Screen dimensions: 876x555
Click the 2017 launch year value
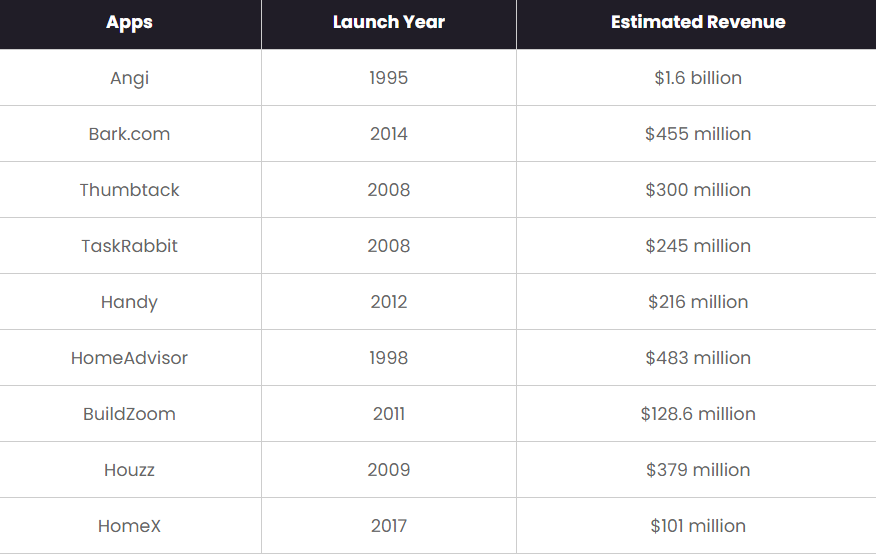click(389, 525)
